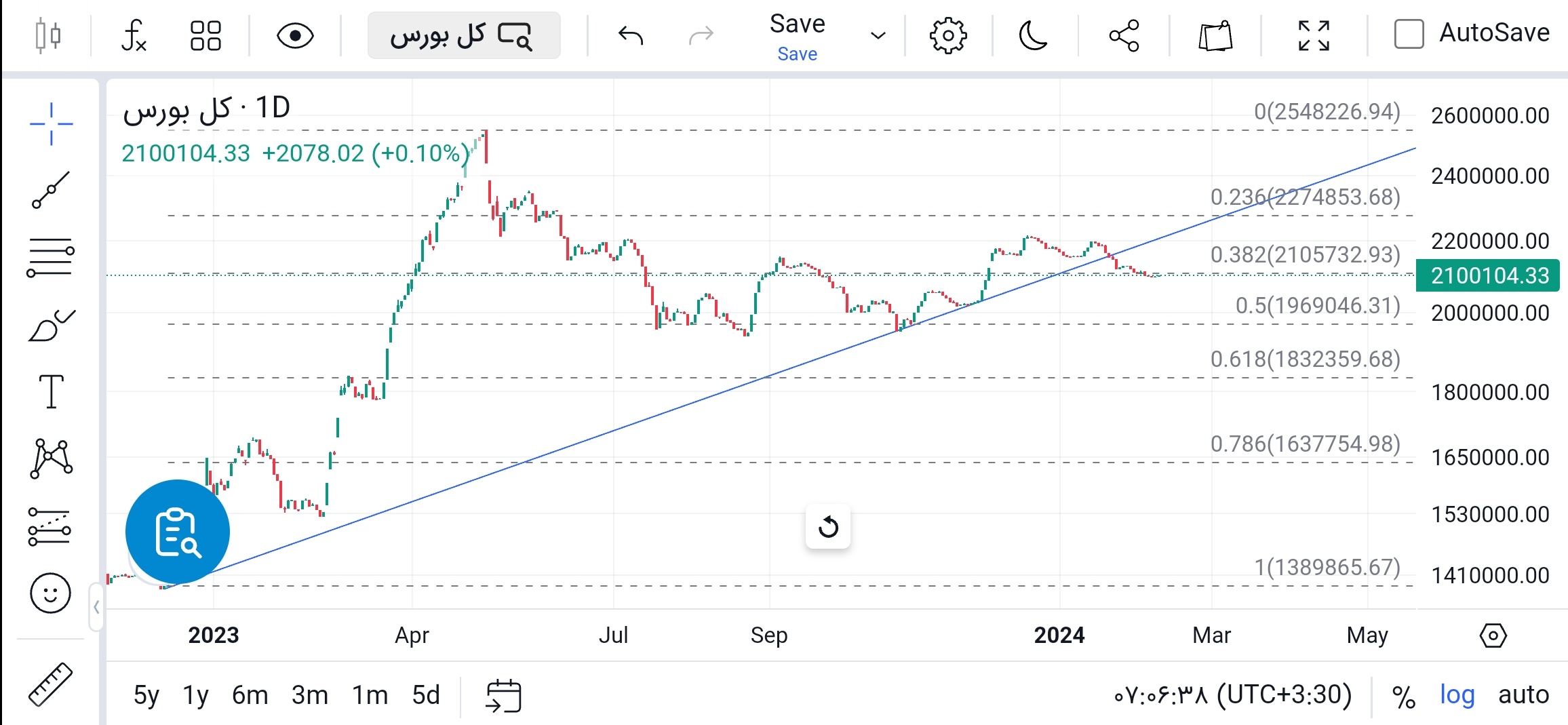The height and width of the screenshot is (725, 1568).
Task: Set time range to 3m
Action: tap(309, 695)
